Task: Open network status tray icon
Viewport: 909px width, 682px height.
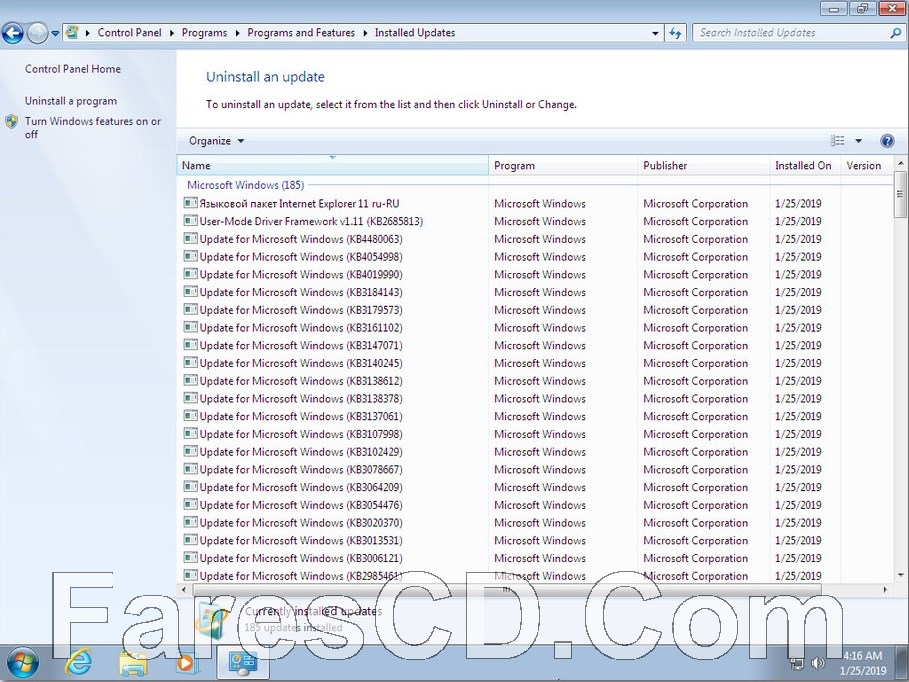Action: click(x=797, y=663)
